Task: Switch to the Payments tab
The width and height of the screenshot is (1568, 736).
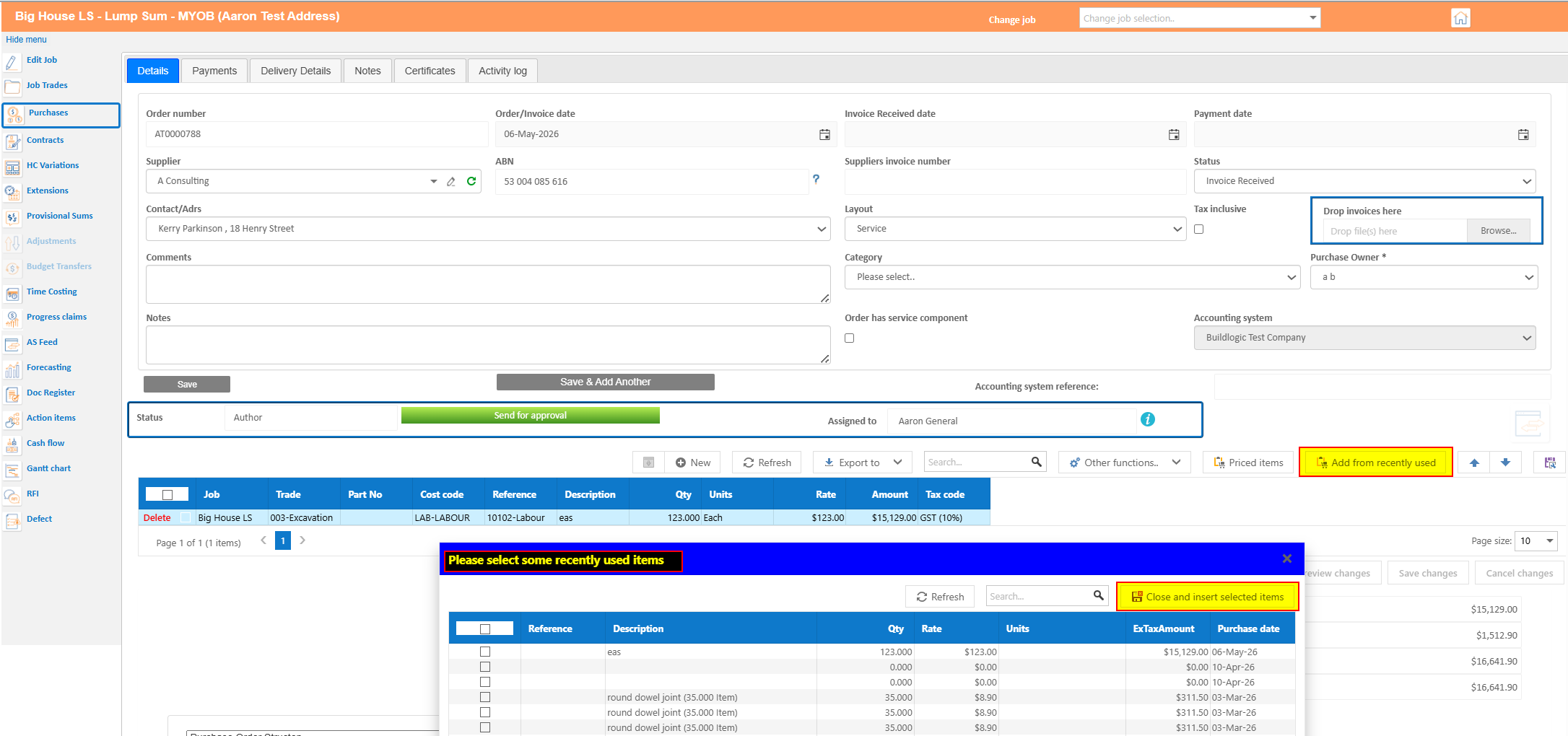Action: click(214, 71)
